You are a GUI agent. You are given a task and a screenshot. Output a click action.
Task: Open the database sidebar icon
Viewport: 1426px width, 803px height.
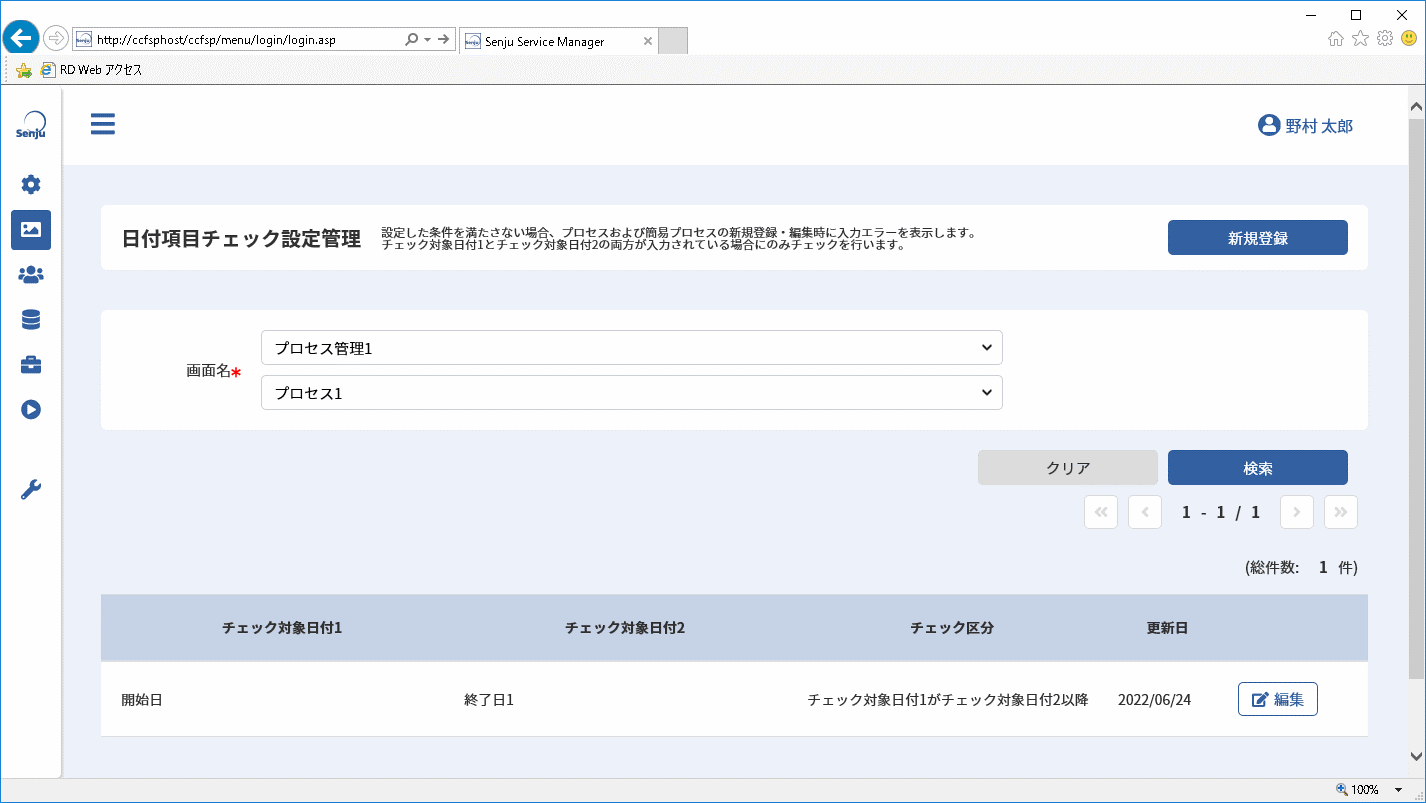click(31, 319)
